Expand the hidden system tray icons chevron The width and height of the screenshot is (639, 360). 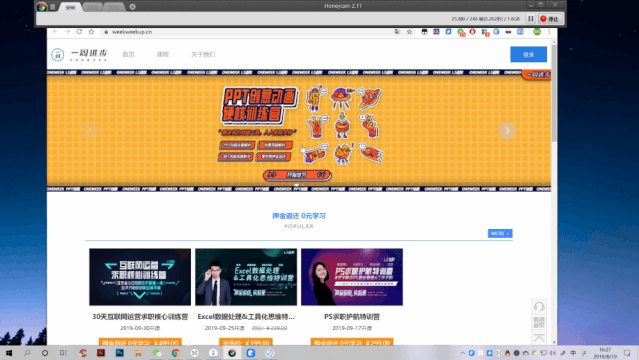pyautogui.click(x=462, y=353)
